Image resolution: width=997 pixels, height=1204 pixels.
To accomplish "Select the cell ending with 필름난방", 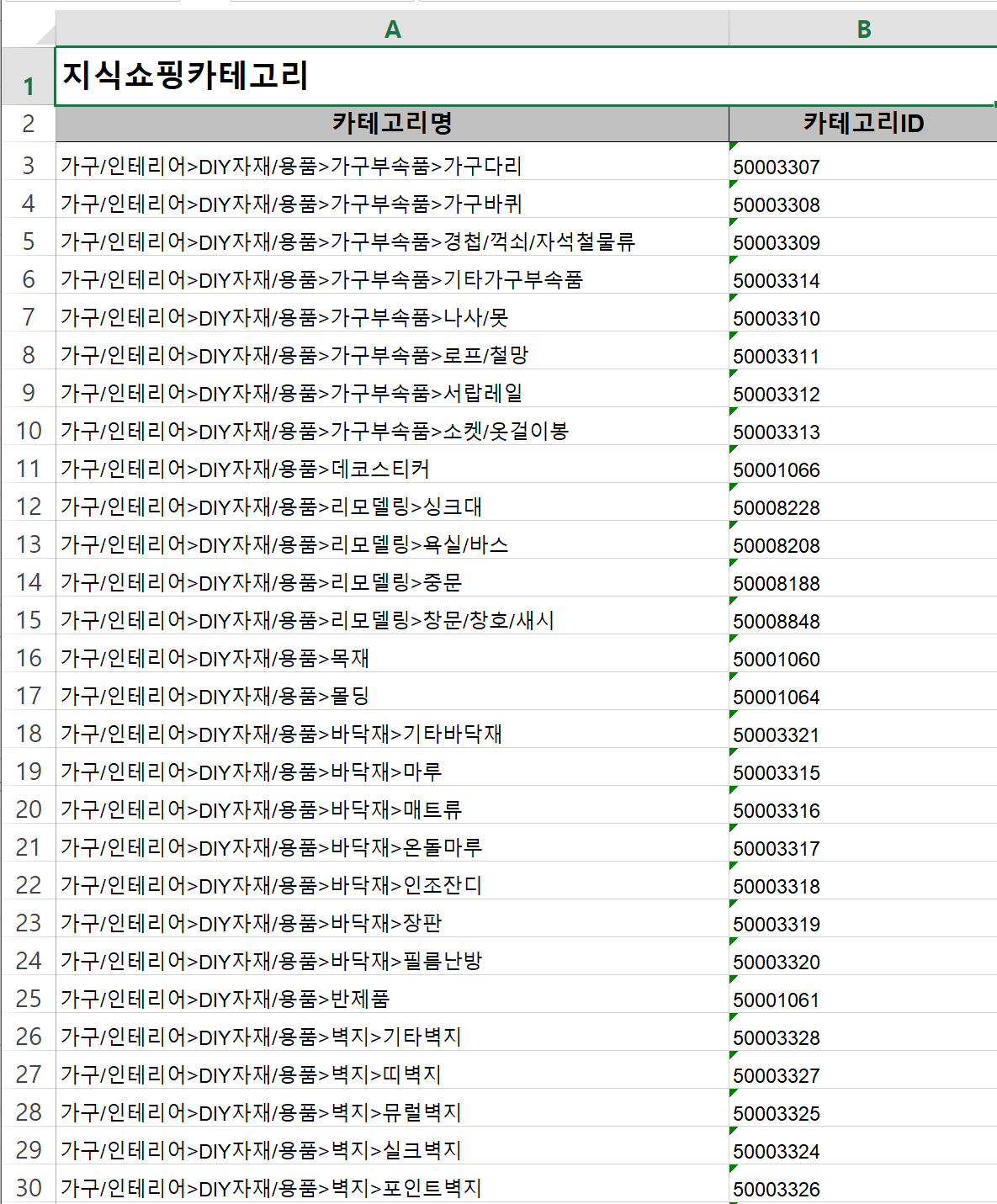I will (392, 957).
